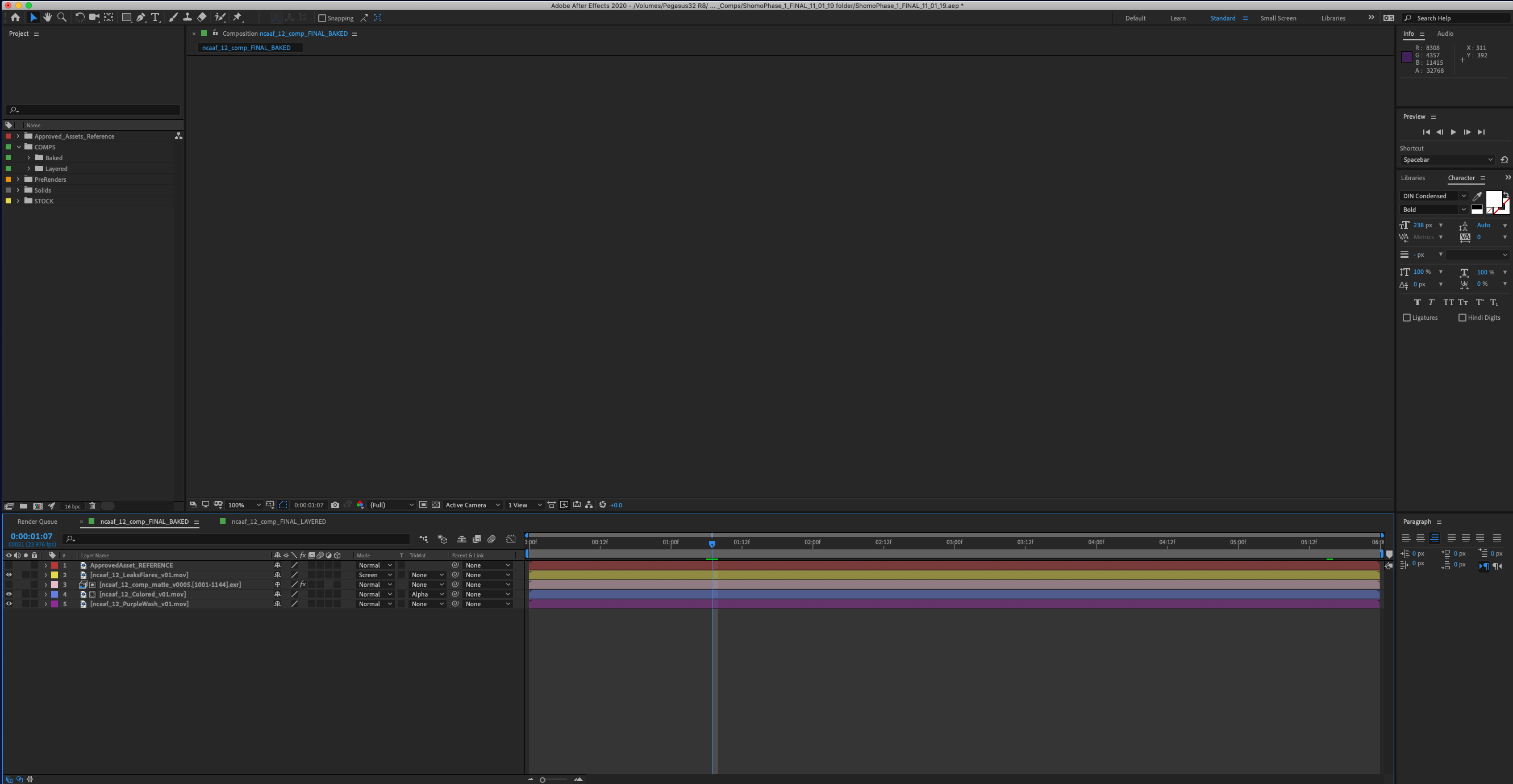
Task: Select the Horizontal Type tool
Action: [155, 18]
